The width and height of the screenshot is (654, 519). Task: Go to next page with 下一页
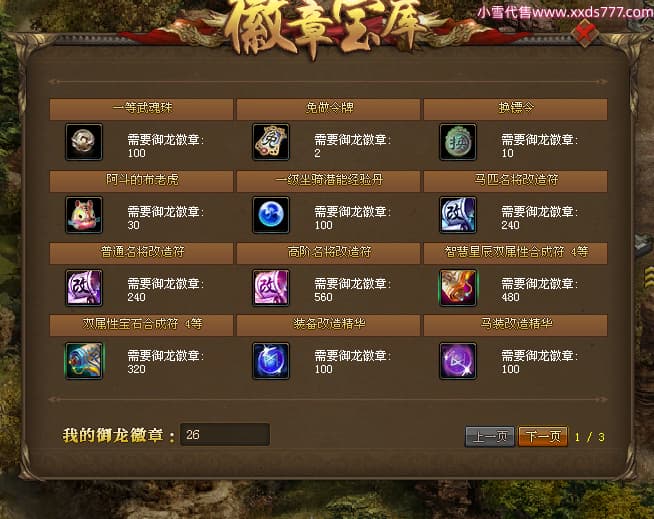tap(543, 436)
